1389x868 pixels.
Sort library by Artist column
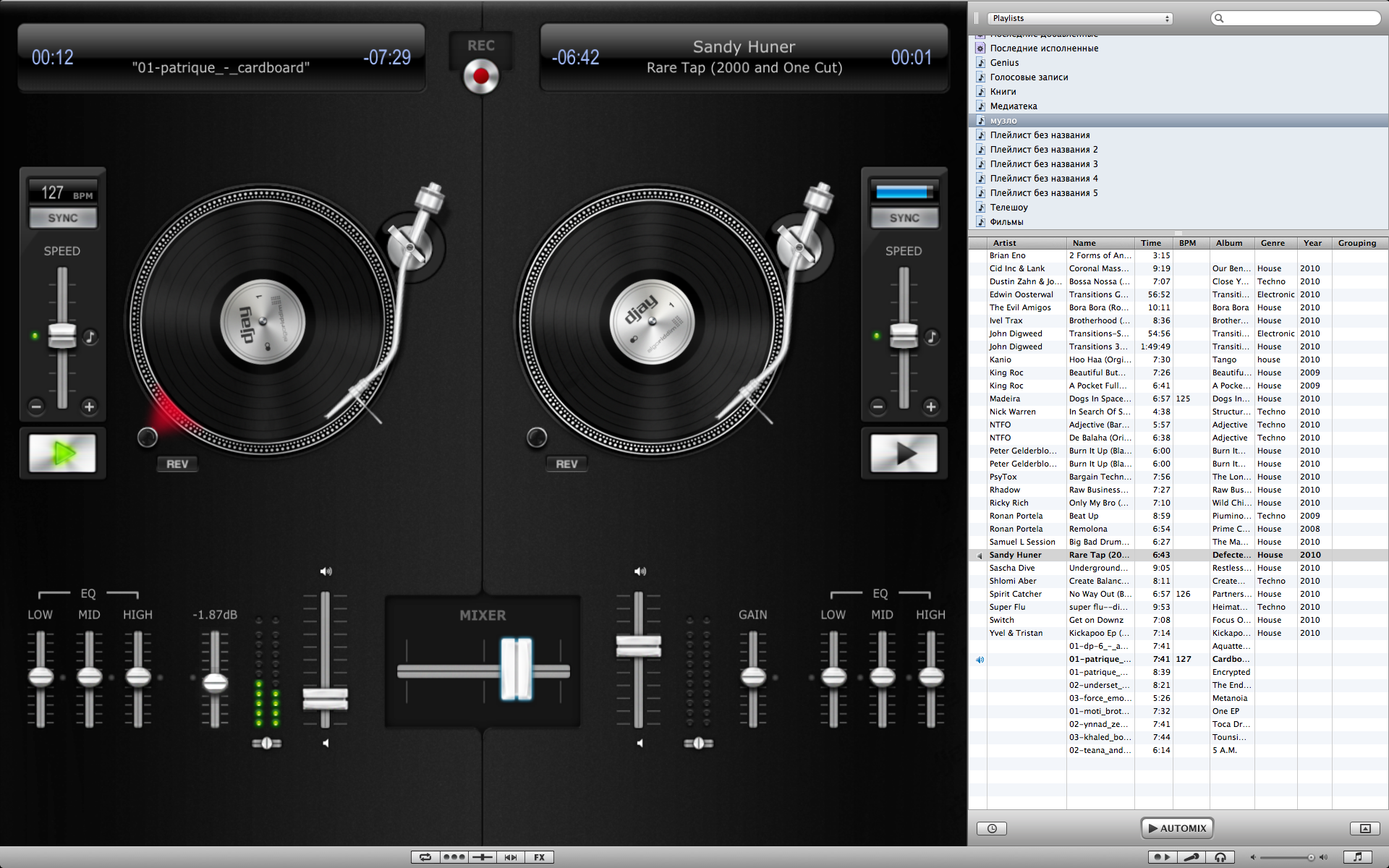click(1027, 243)
